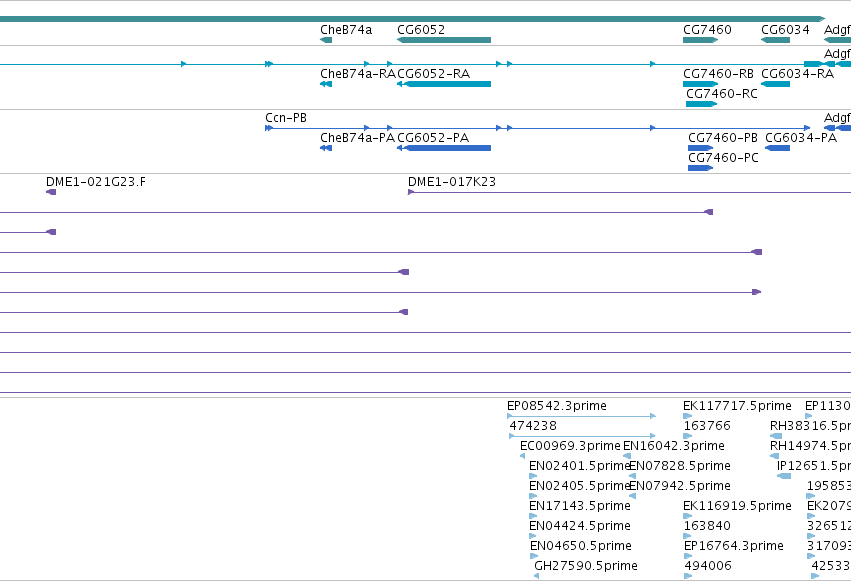Select the CG6052-RA transcript bar

coord(444,84)
